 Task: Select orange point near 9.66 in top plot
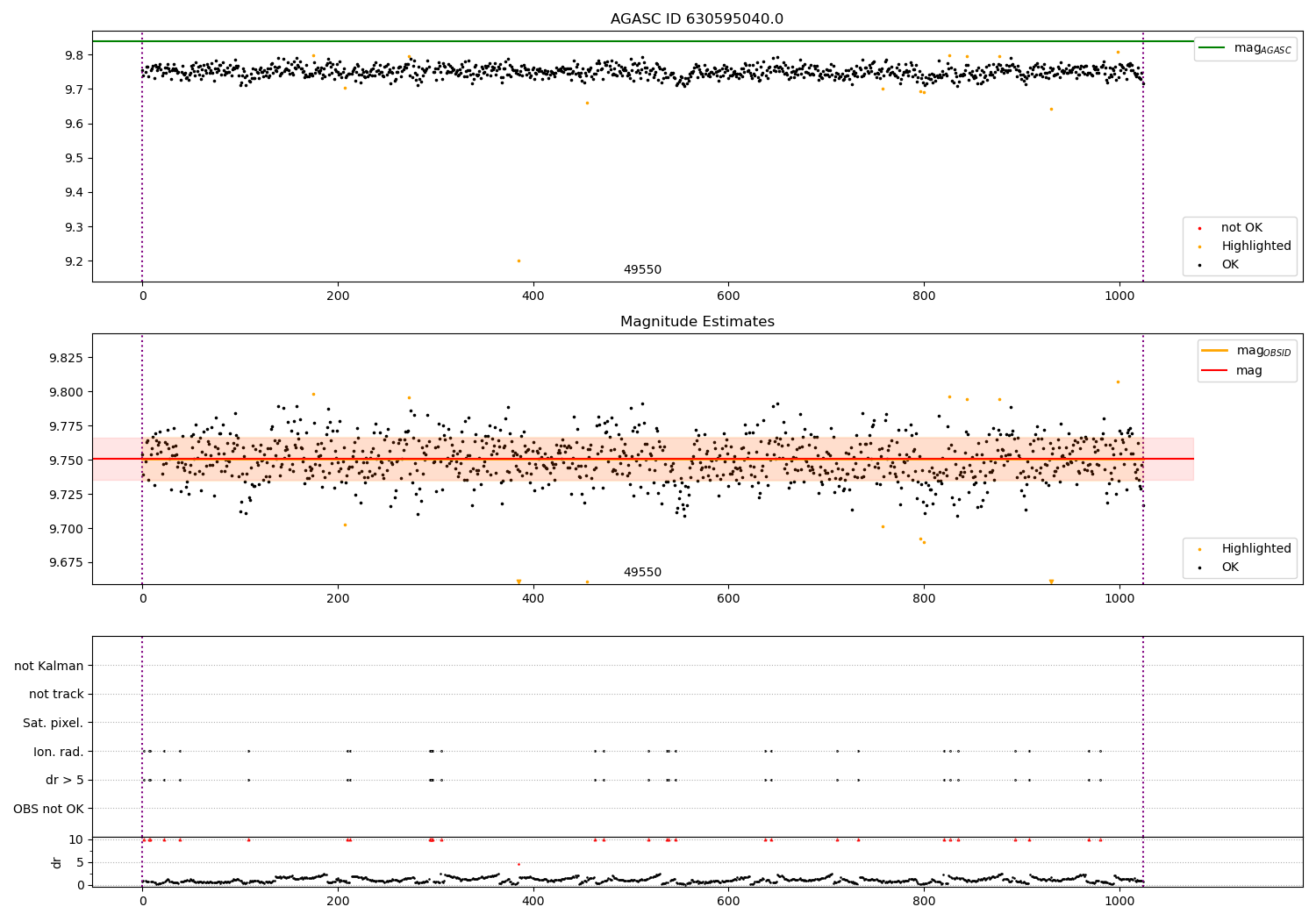[x=587, y=103]
